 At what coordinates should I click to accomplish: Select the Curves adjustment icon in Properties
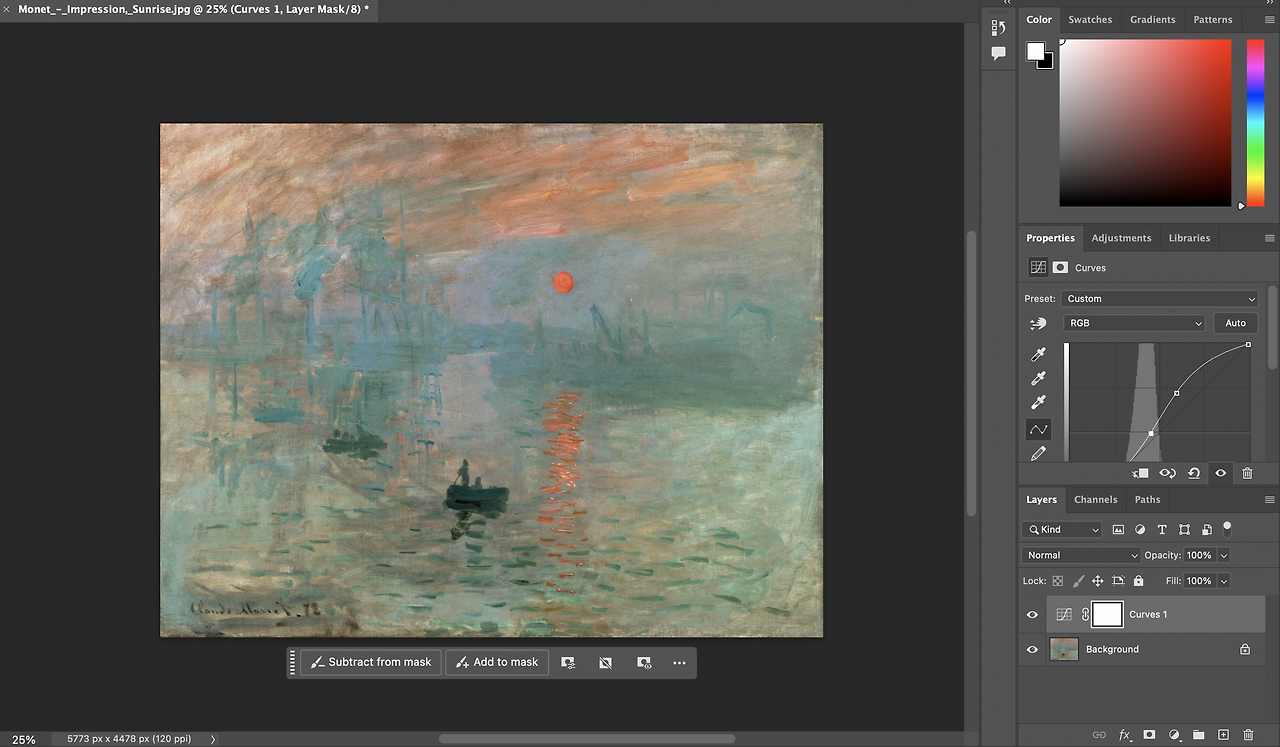tap(1038, 268)
